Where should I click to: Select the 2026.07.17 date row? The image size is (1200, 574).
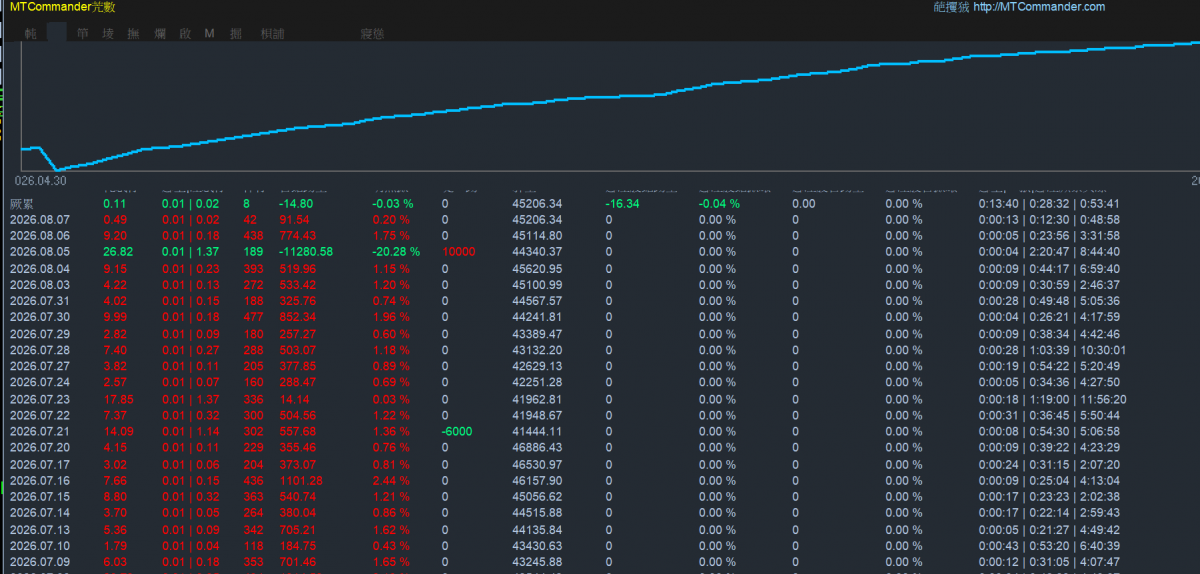click(x=600, y=465)
